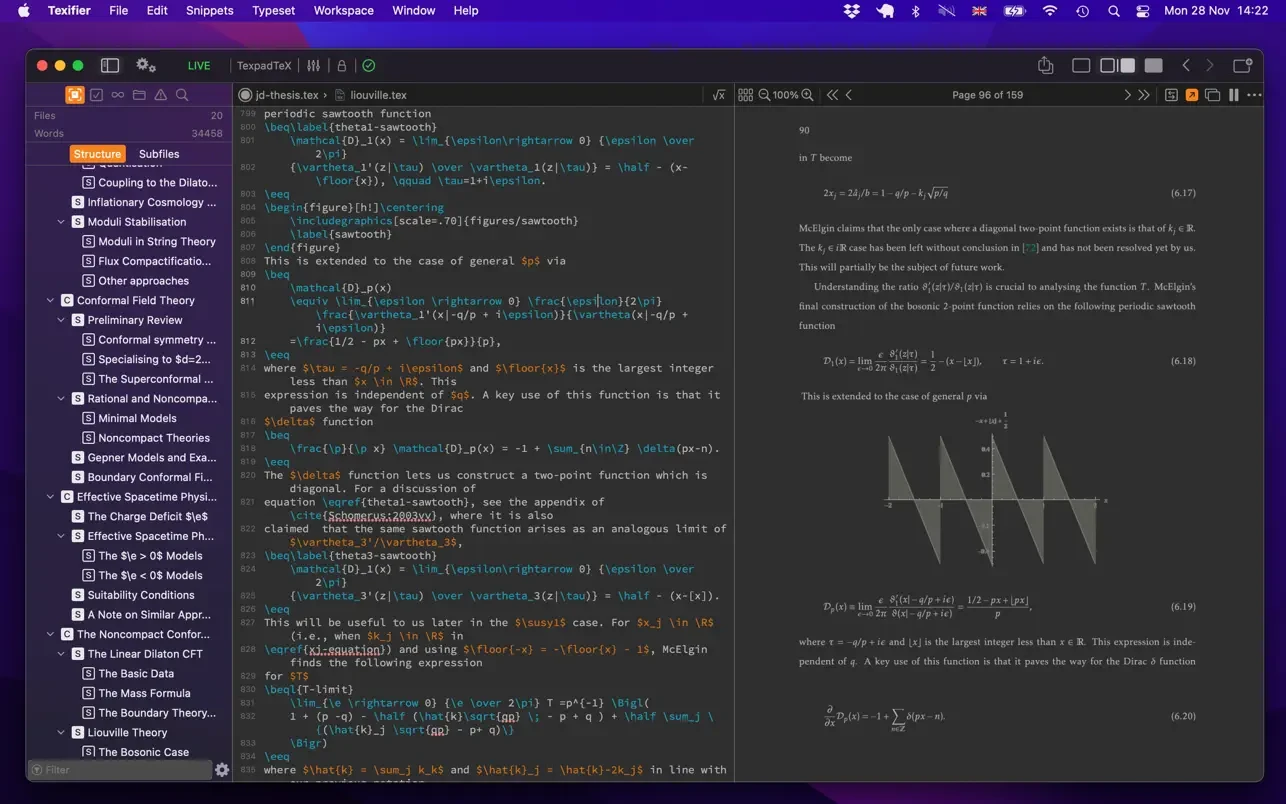Zoom in on the PDF preview
This screenshot has width=1286, height=804.
point(807,95)
